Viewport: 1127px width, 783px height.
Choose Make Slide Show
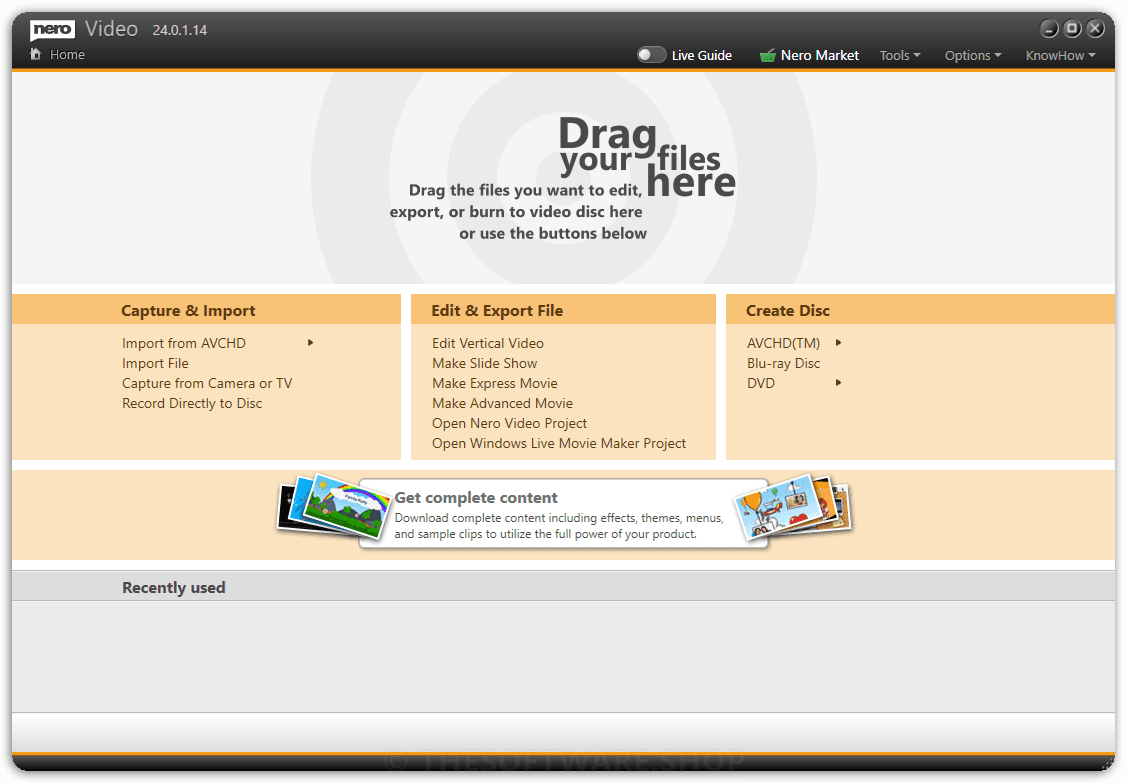pyautogui.click(x=484, y=363)
